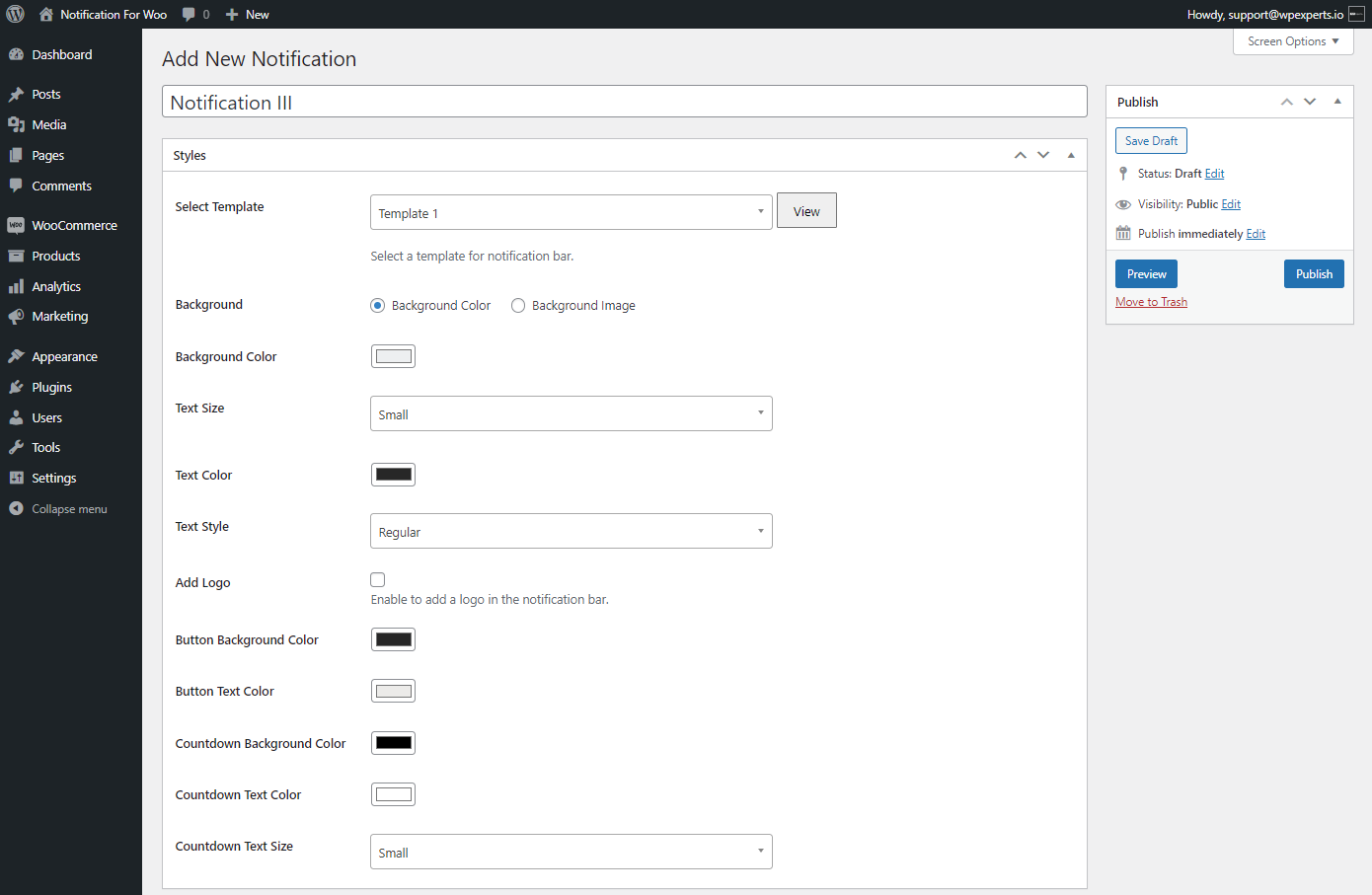Click the Dashboard gauge icon
The height and width of the screenshot is (895, 1372).
(x=16, y=55)
